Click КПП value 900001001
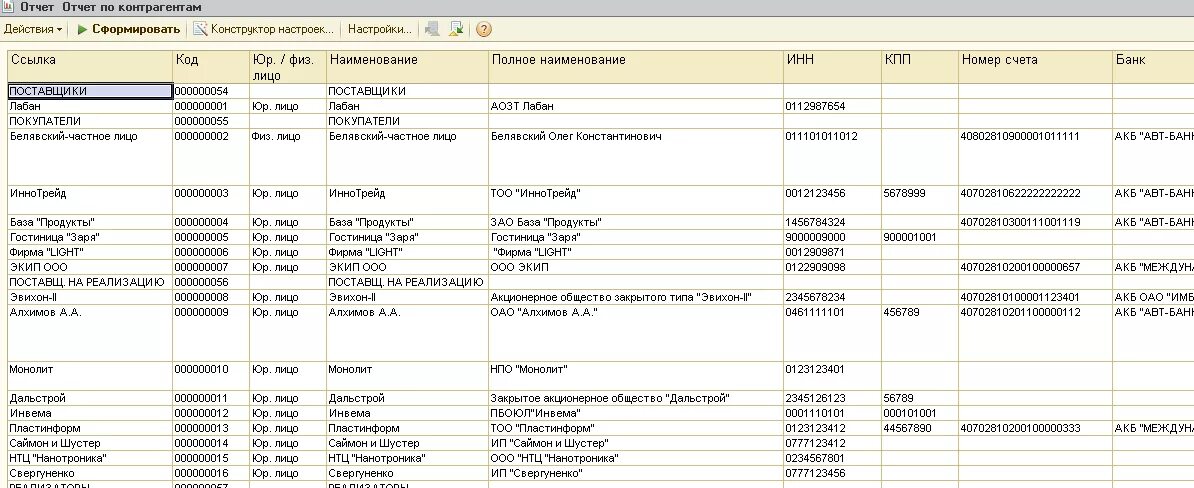This screenshot has width=1194, height=488. pyautogui.click(x=920, y=238)
